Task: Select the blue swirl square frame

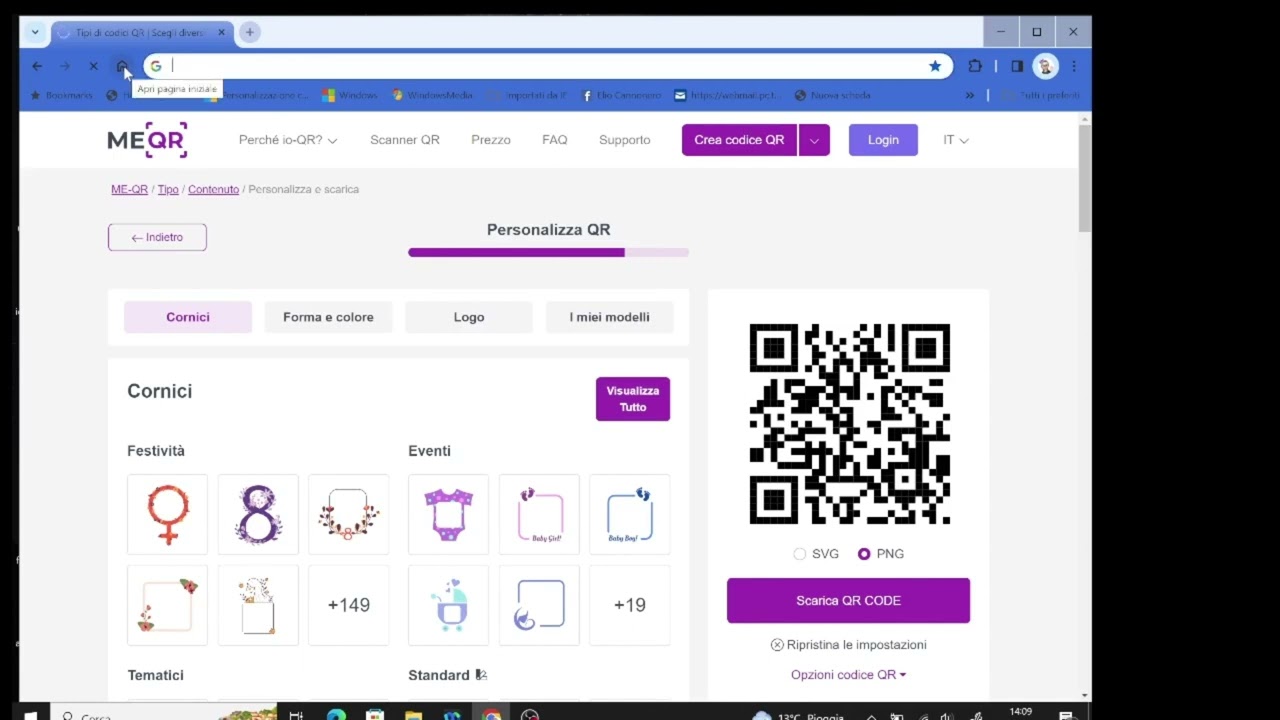Action: click(539, 605)
